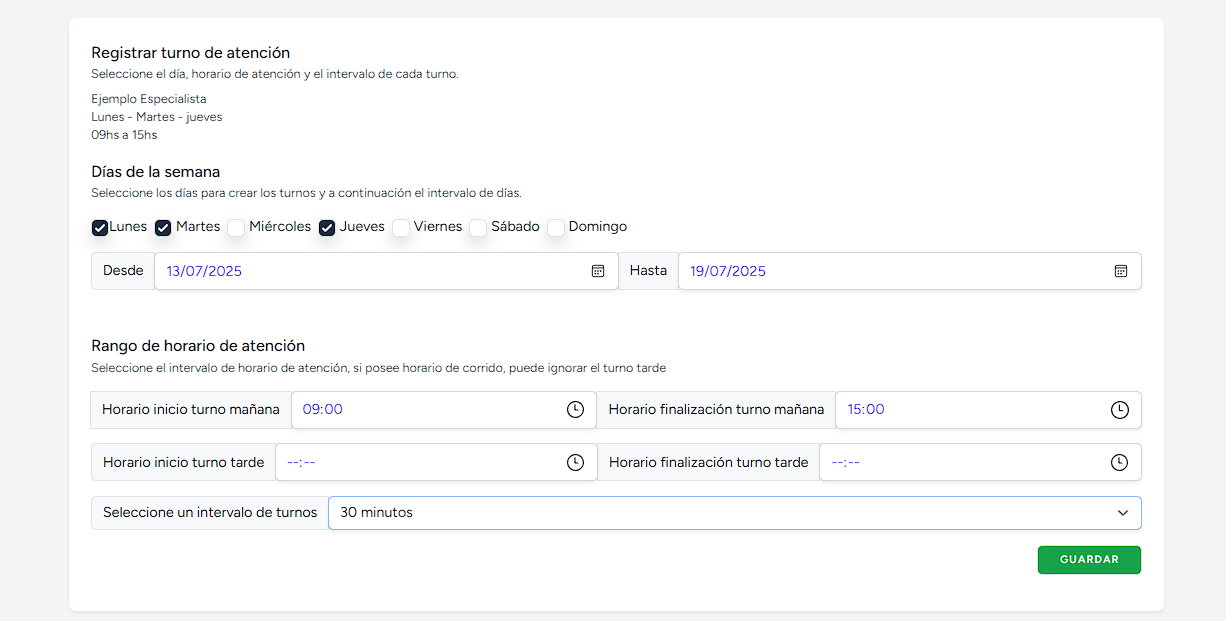Edit morning end time 15:00 field

(960, 410)
